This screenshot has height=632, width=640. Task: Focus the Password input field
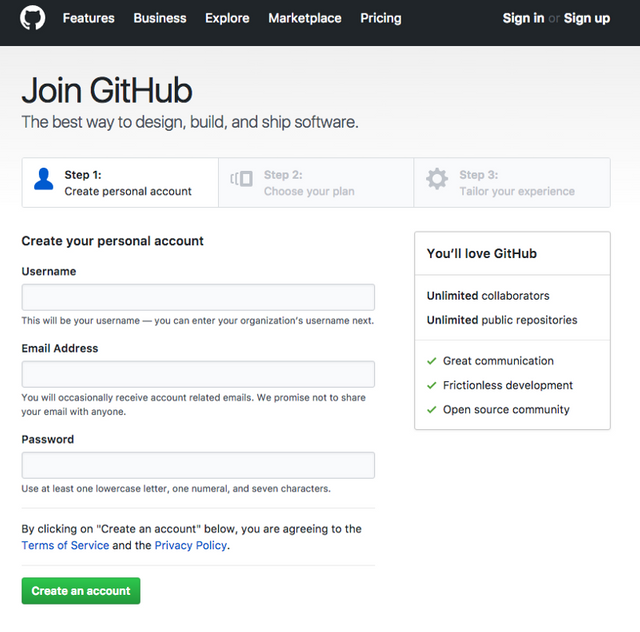pos(198,465)
